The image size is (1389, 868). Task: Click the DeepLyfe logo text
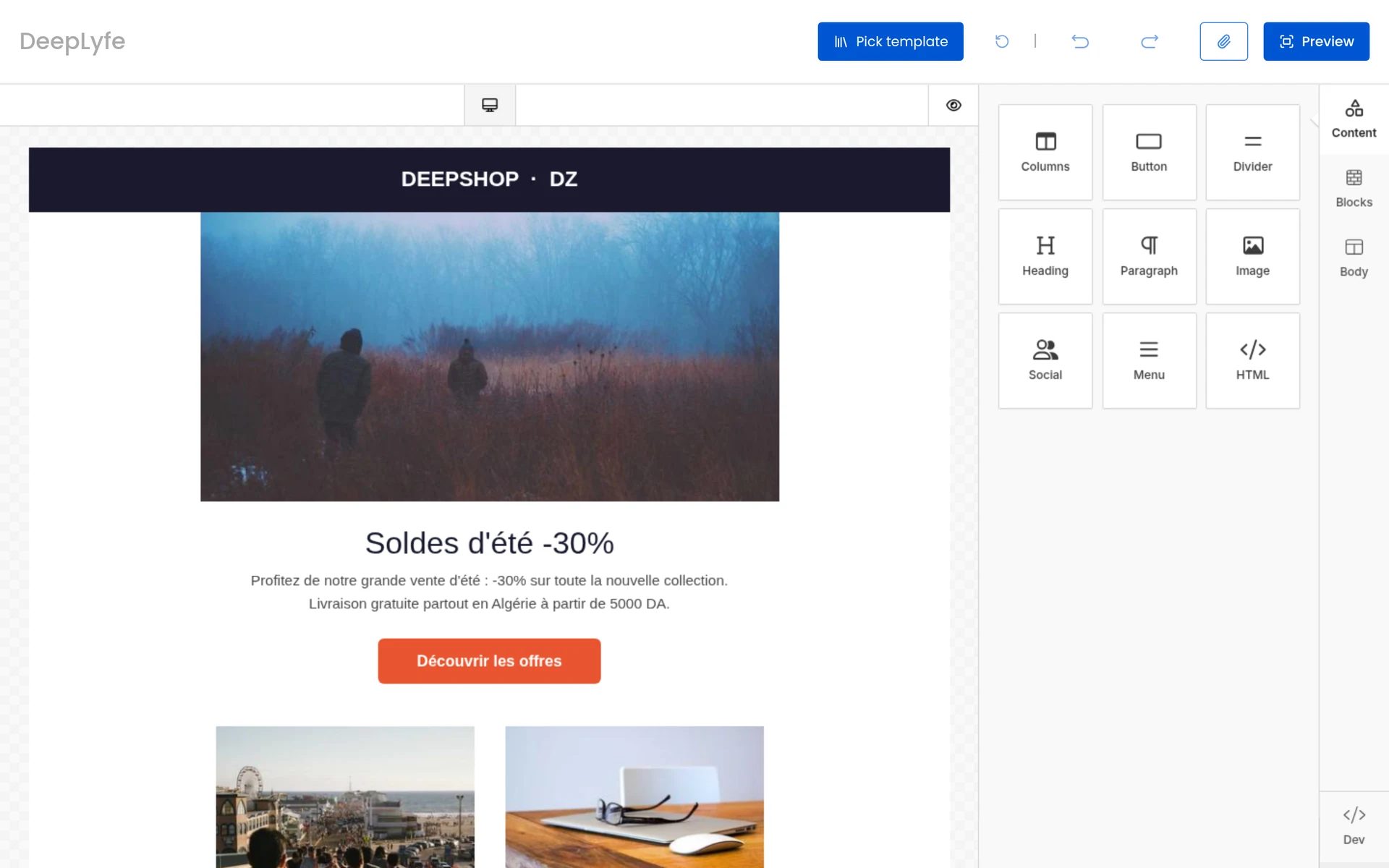[x=72, y=41]
